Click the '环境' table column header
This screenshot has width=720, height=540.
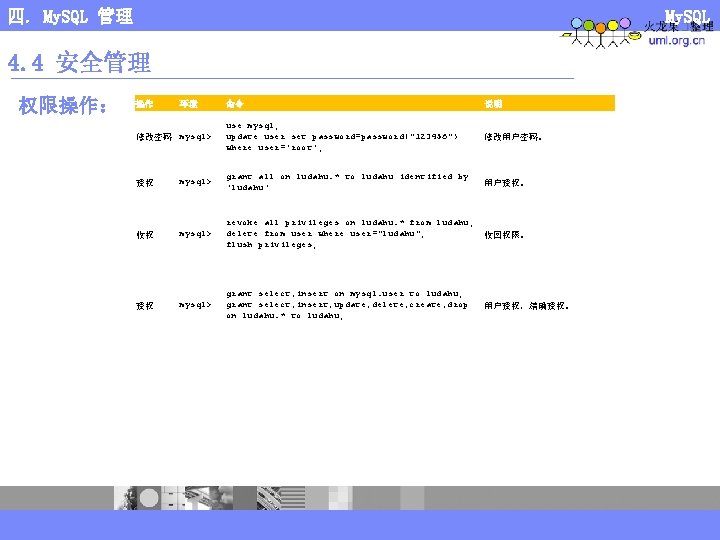coord(188,104)
